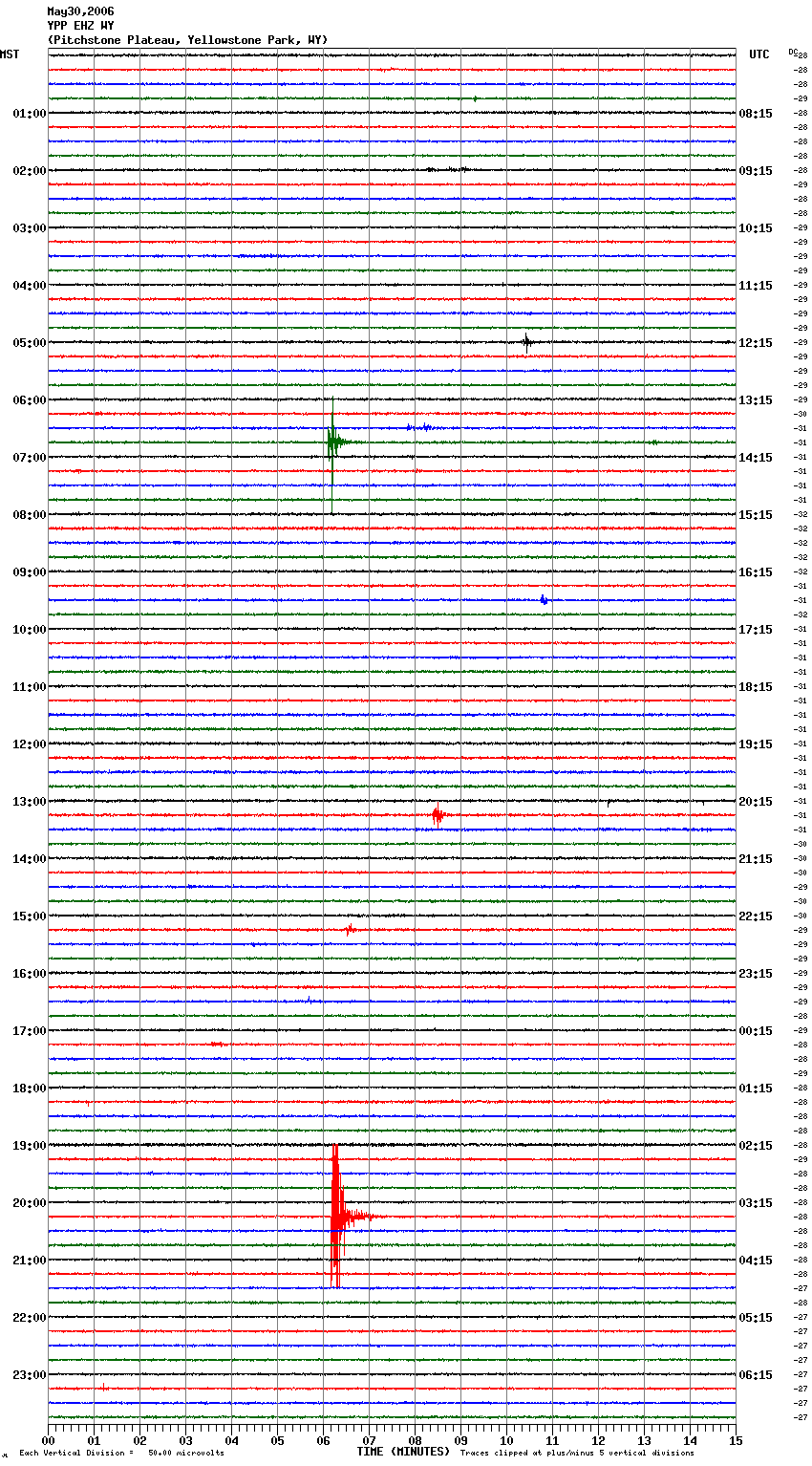Screen dimensions: 812x1466
Task: Select the 07:00 MST time label
Action: 29,458
